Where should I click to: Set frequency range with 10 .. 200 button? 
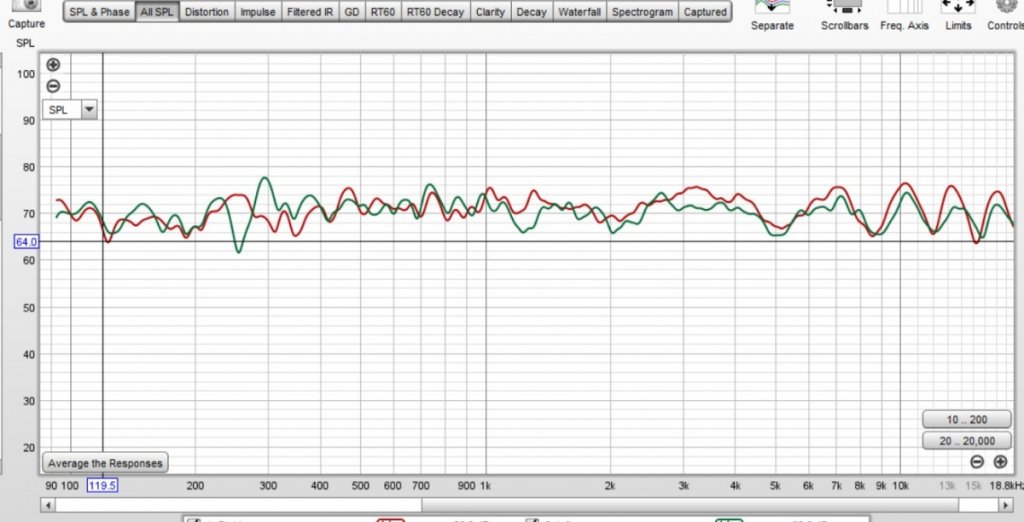click(967, 419)
